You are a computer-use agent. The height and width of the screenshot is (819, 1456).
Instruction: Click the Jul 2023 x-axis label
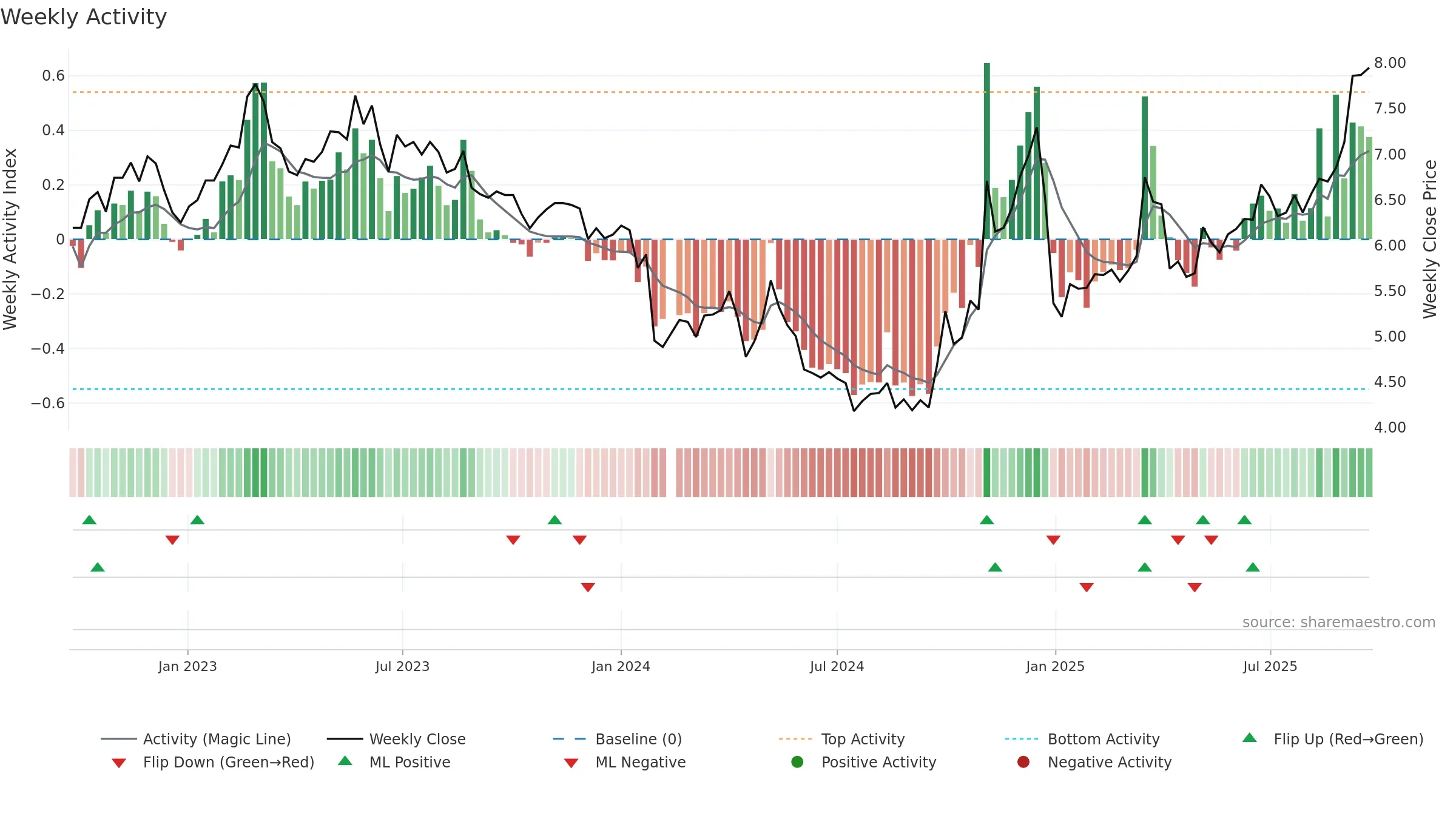402,667
